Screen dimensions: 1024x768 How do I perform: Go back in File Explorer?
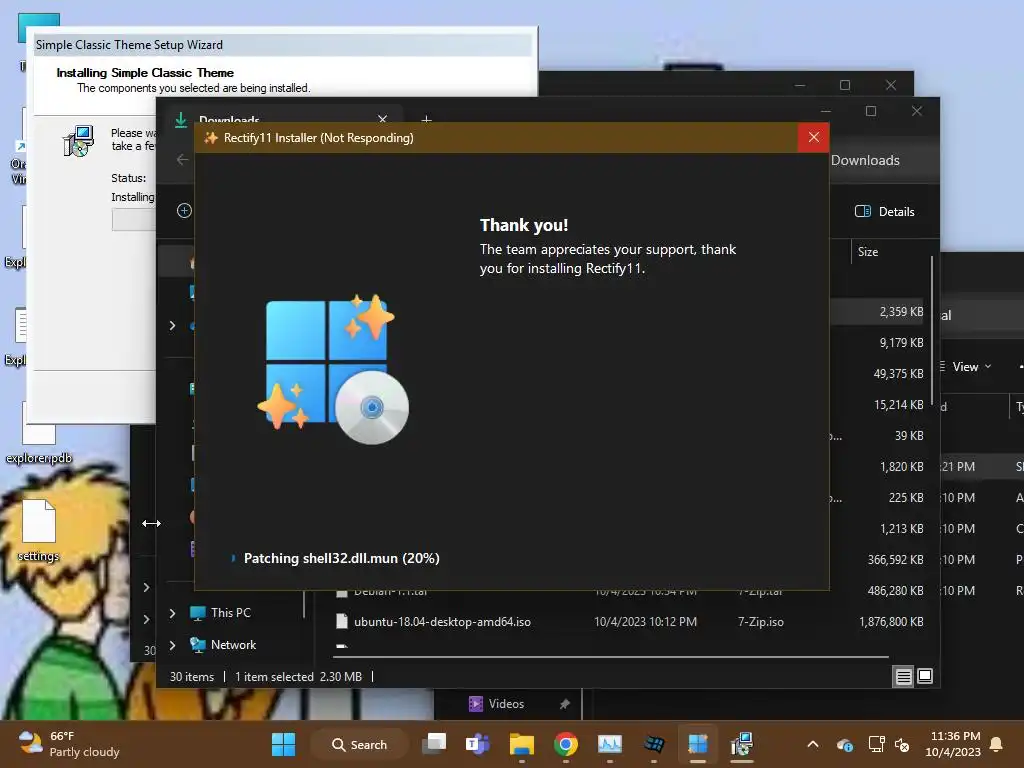tap(182, 159)
